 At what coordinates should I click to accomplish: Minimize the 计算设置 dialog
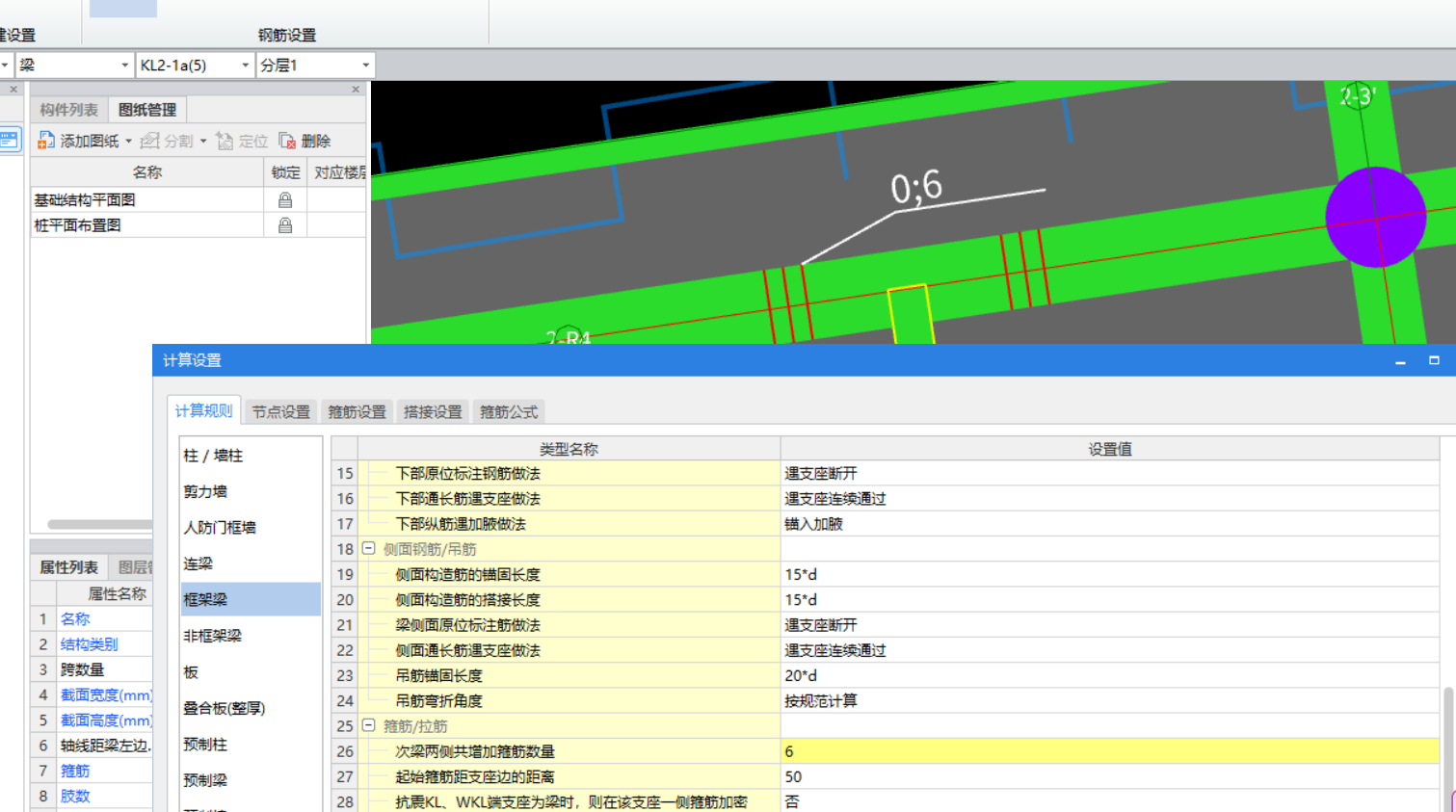1400,360
